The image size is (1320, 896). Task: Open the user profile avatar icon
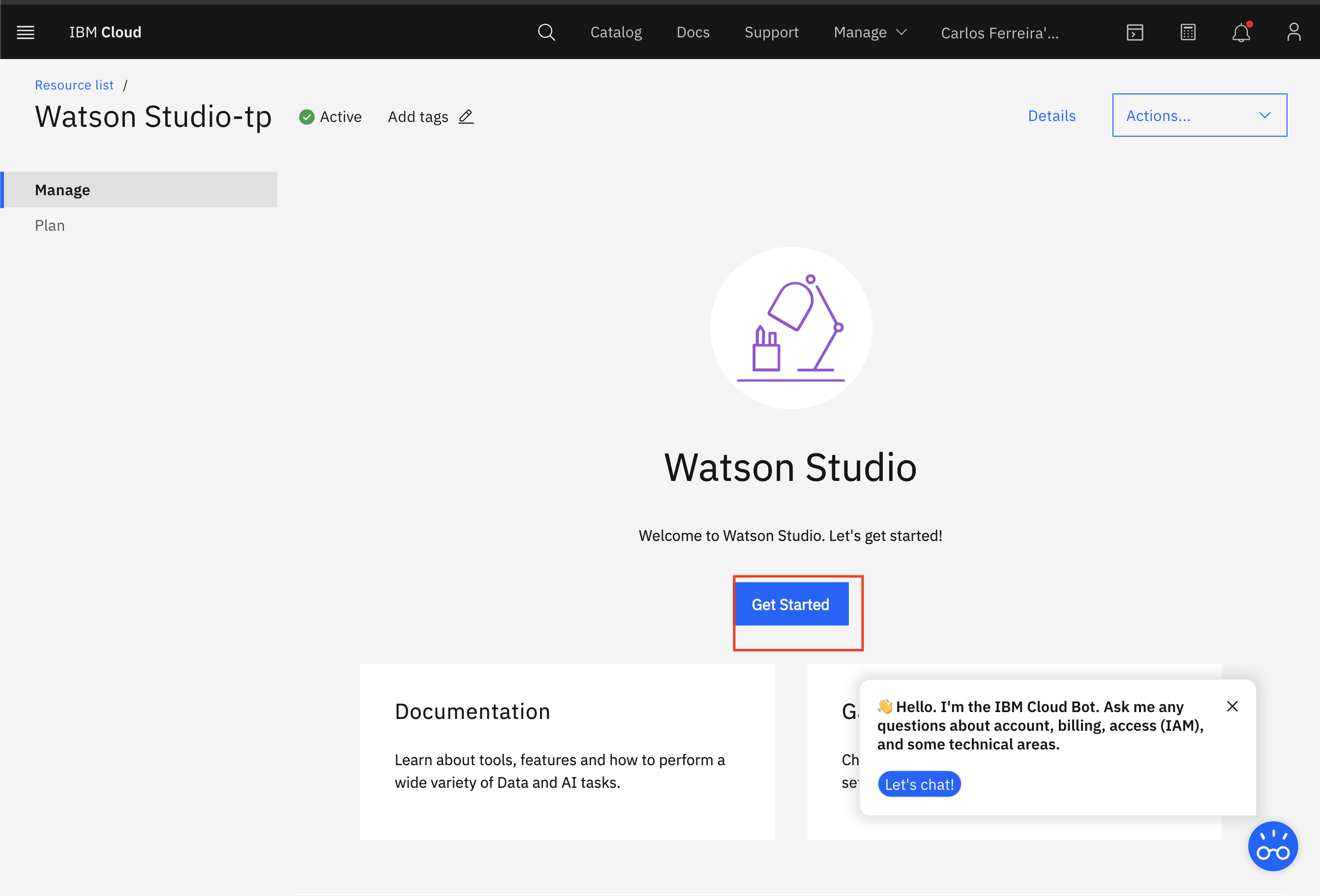coord(1294,32)
